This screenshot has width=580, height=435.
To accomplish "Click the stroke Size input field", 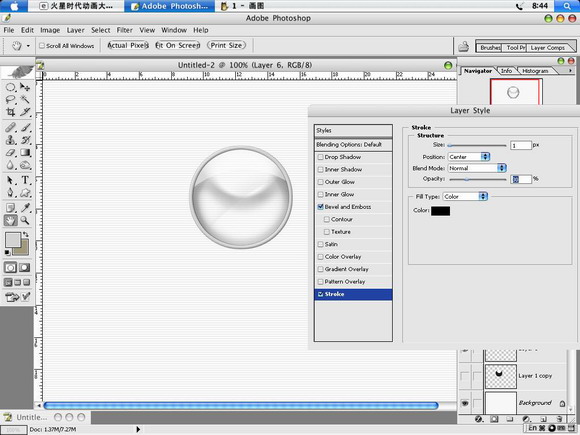I will click(x=521, y=145).
